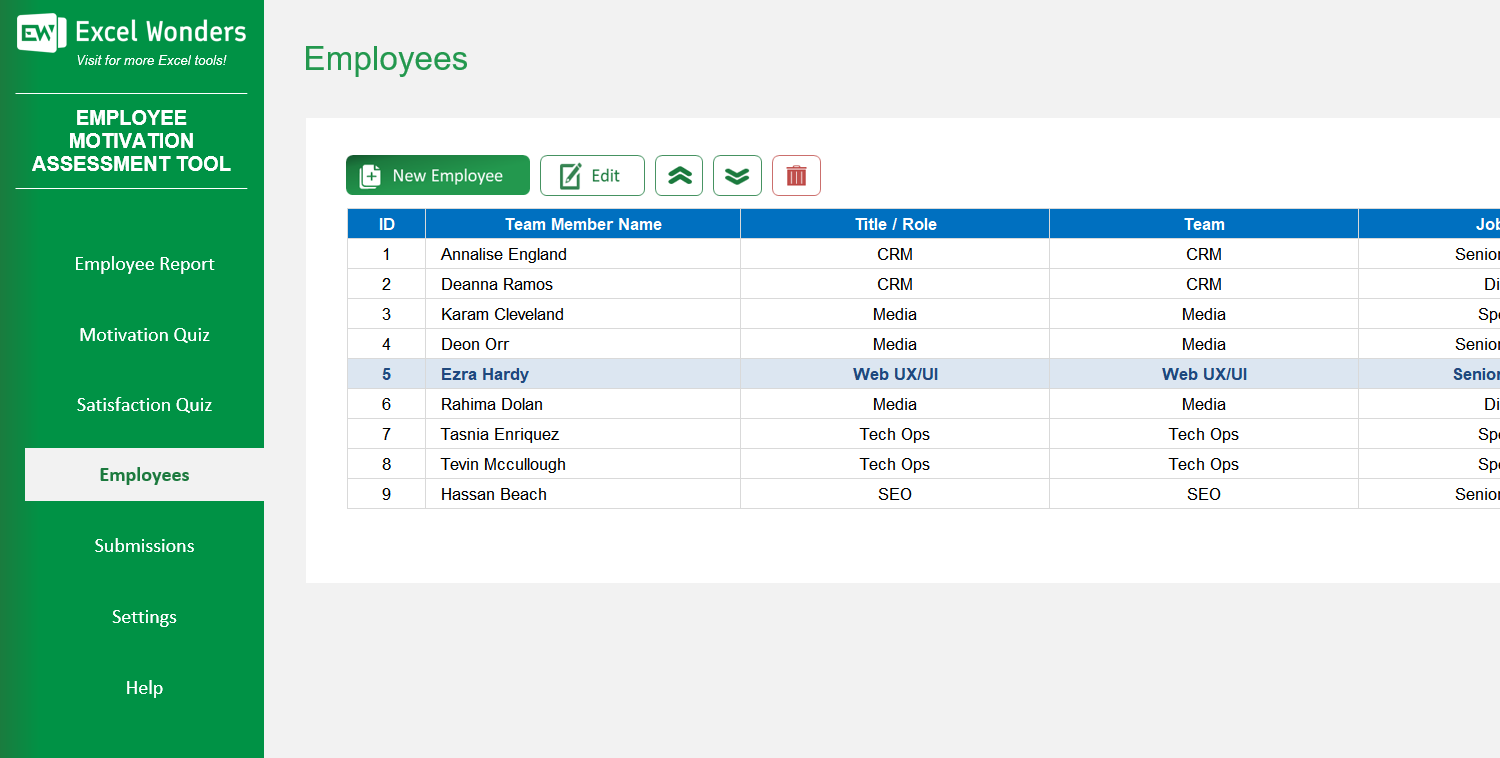Click the Edit button
Viewport: 1500px width, 758px height.
point(592,175)
